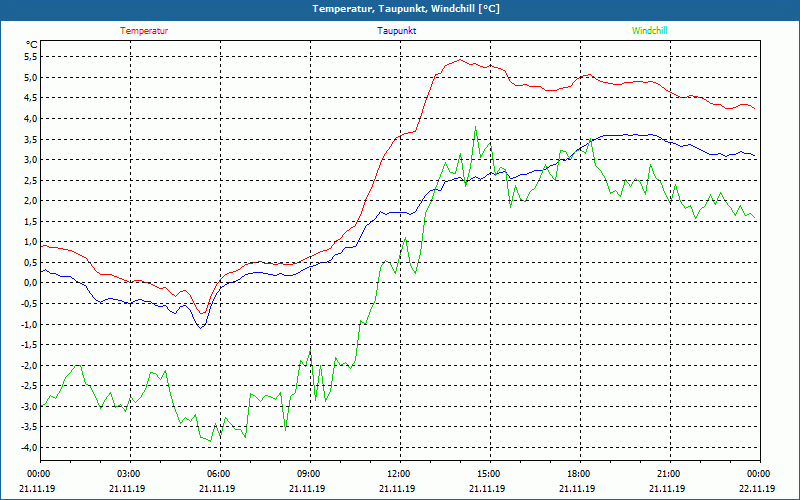This screenshot has height=500, width=800.
Task: Click the 3,0 y-axis value
Action: coord(31,160)
